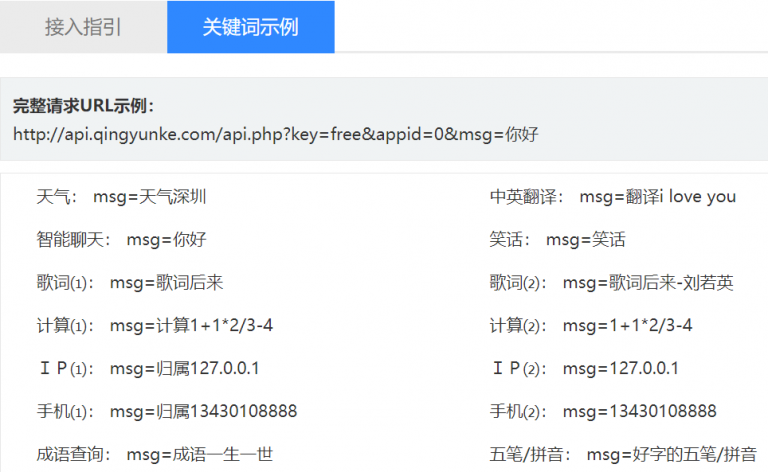Select the msg=翻译i love you example

[x=657, y=197]
